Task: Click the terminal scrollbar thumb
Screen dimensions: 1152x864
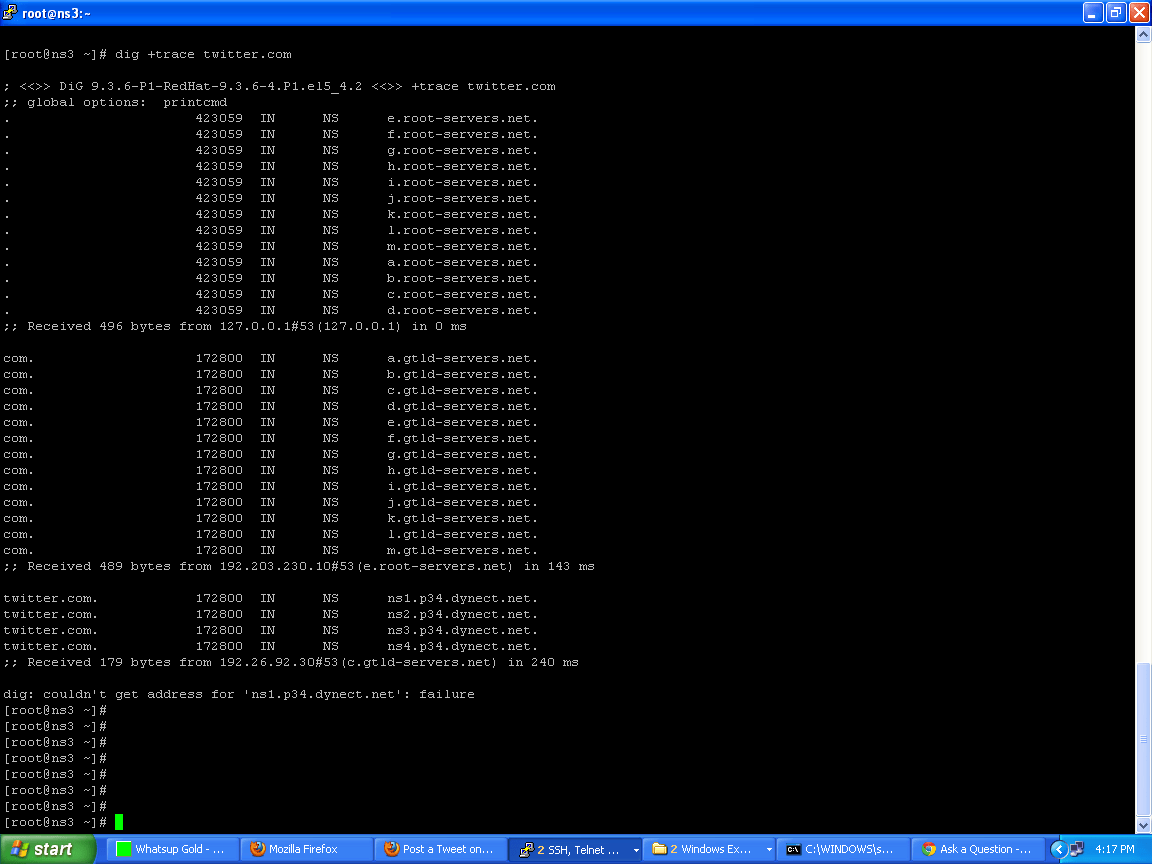Action: click(1143, 738)
